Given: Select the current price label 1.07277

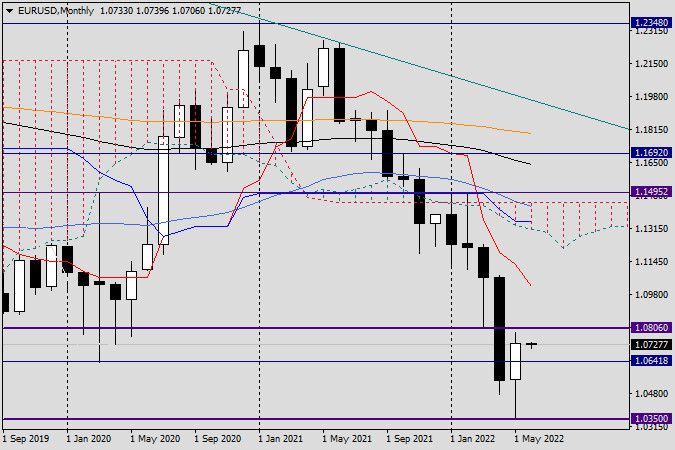Looking at the screenshot, I should pos(652,344).
